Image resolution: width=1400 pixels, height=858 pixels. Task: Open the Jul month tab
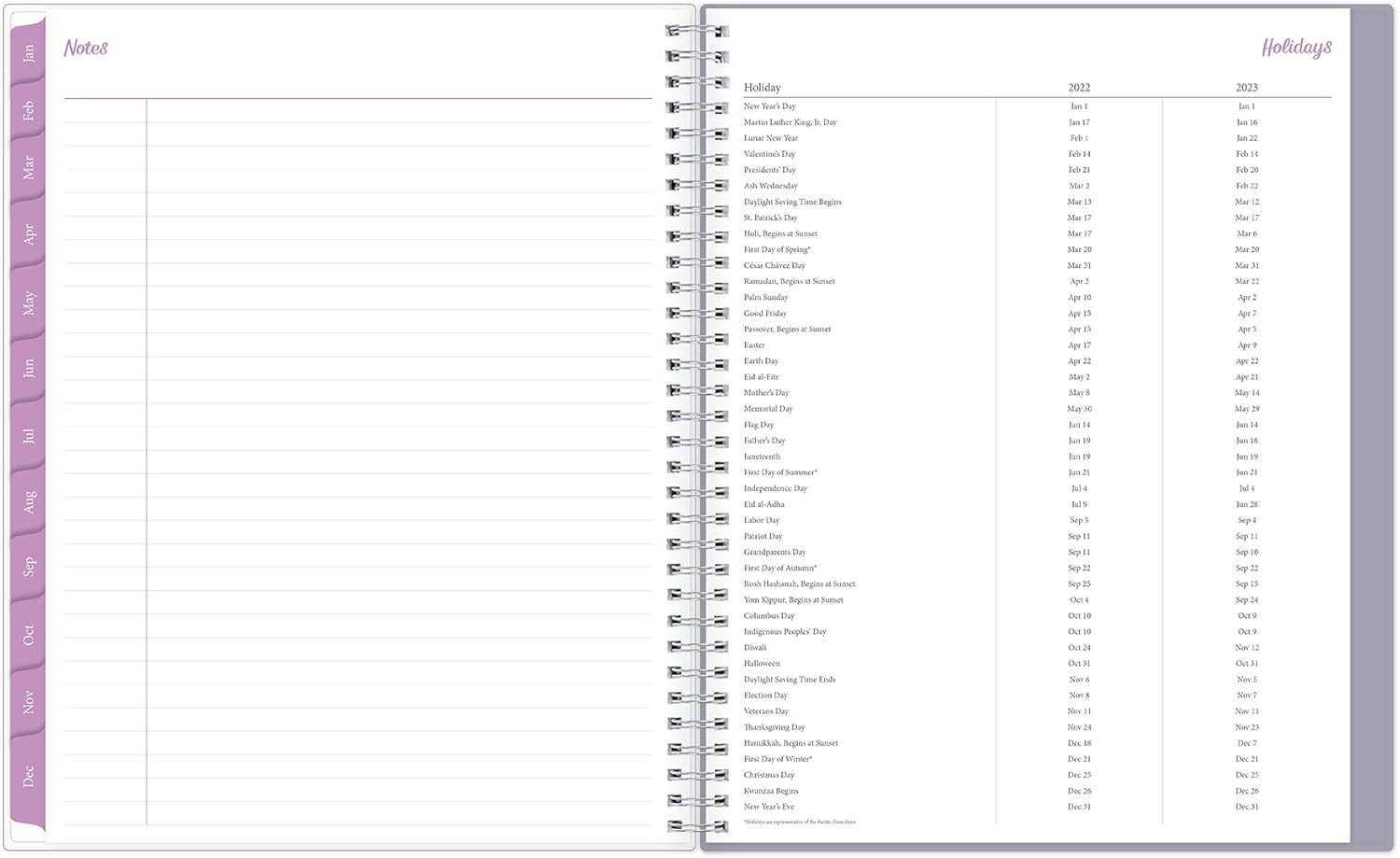tap(28, 436)
